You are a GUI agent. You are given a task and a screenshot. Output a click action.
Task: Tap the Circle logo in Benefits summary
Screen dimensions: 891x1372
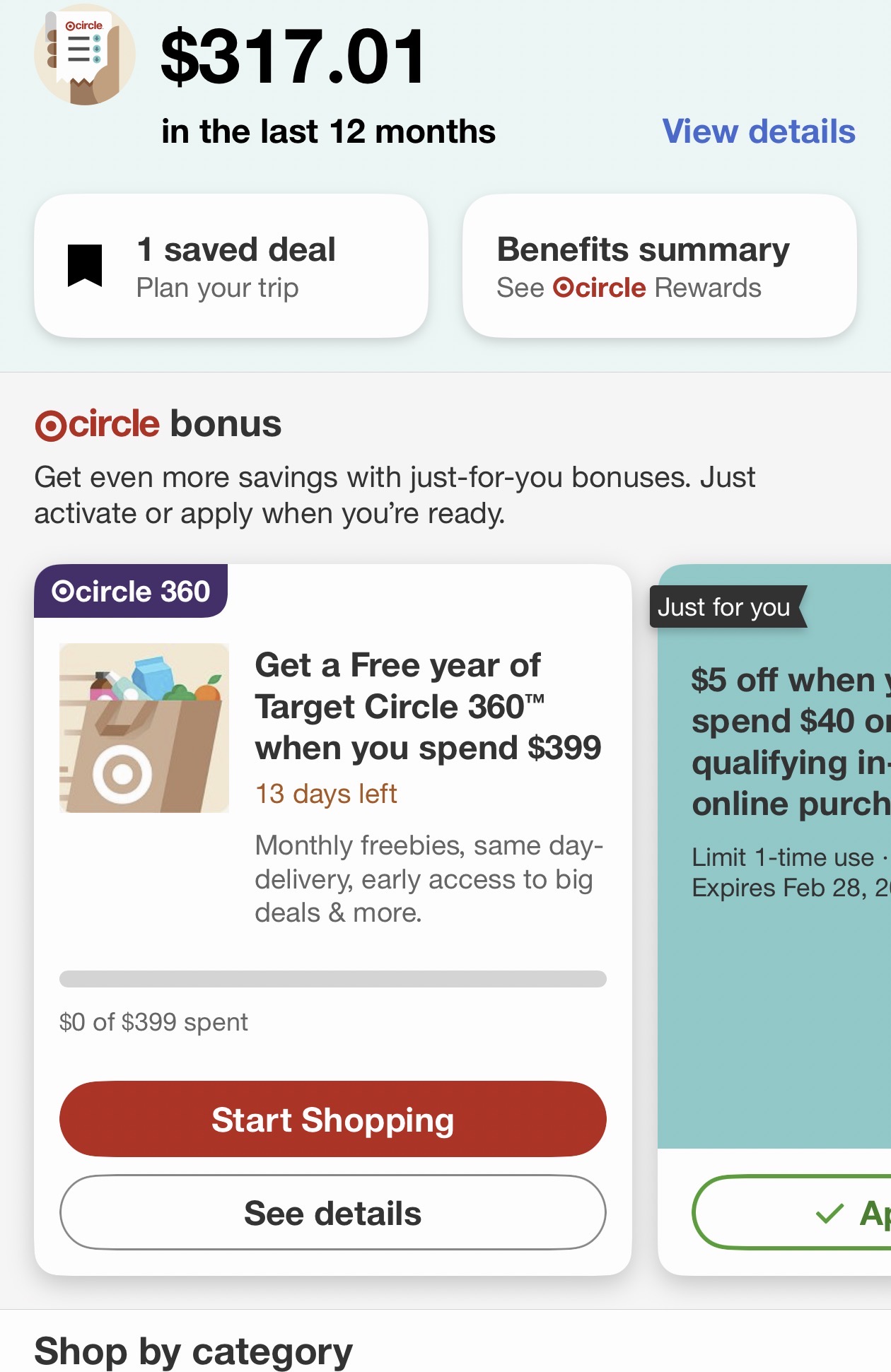(600, 288)
